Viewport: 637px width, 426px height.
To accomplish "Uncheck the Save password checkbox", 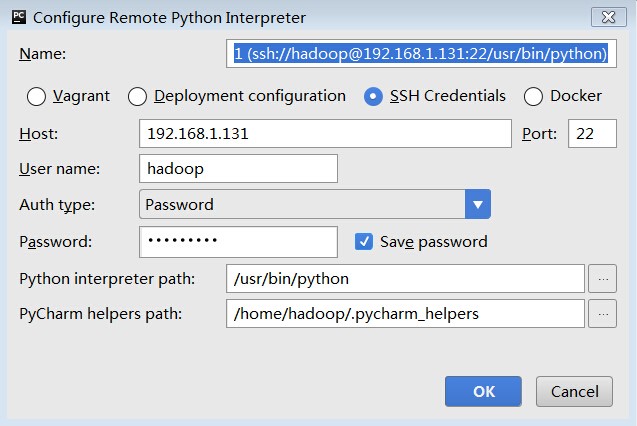I will [364, 242].
